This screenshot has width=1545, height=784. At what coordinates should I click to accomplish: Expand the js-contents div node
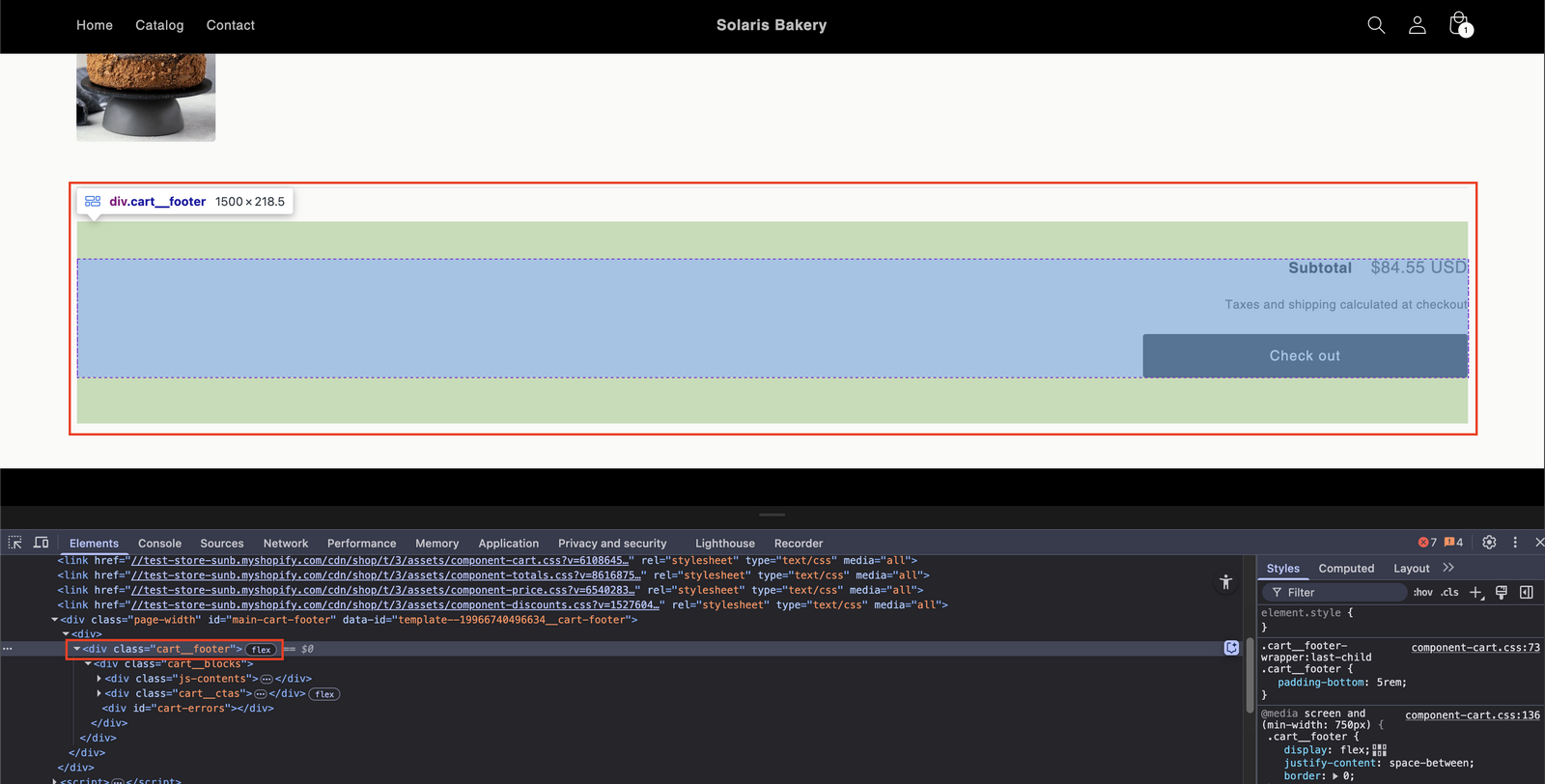98,679
